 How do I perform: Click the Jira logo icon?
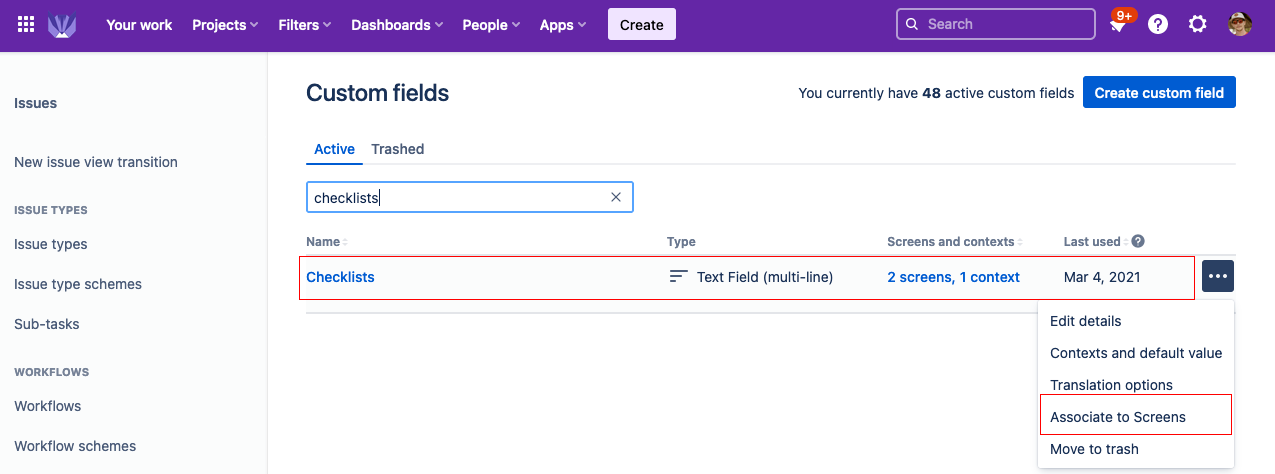coord(62,25)
